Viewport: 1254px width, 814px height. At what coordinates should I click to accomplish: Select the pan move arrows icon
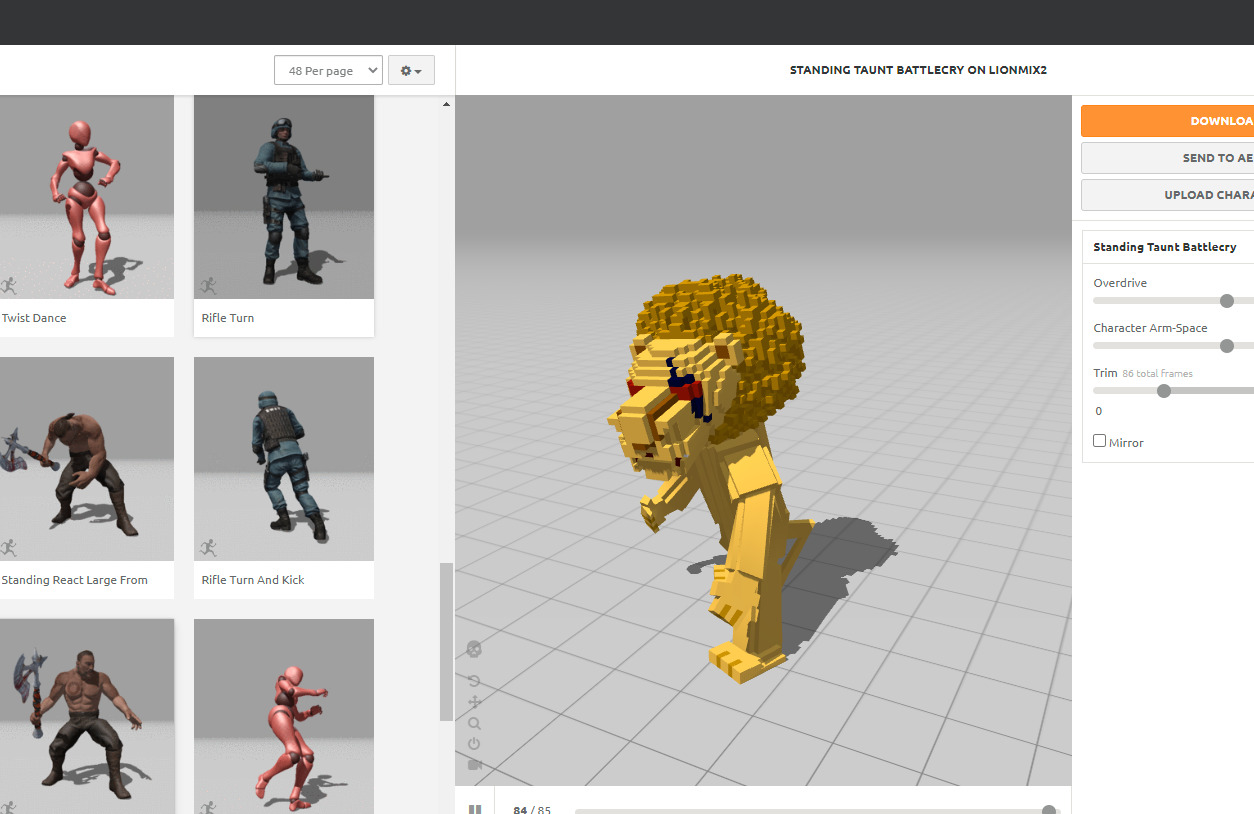click(x=474, y=702)
